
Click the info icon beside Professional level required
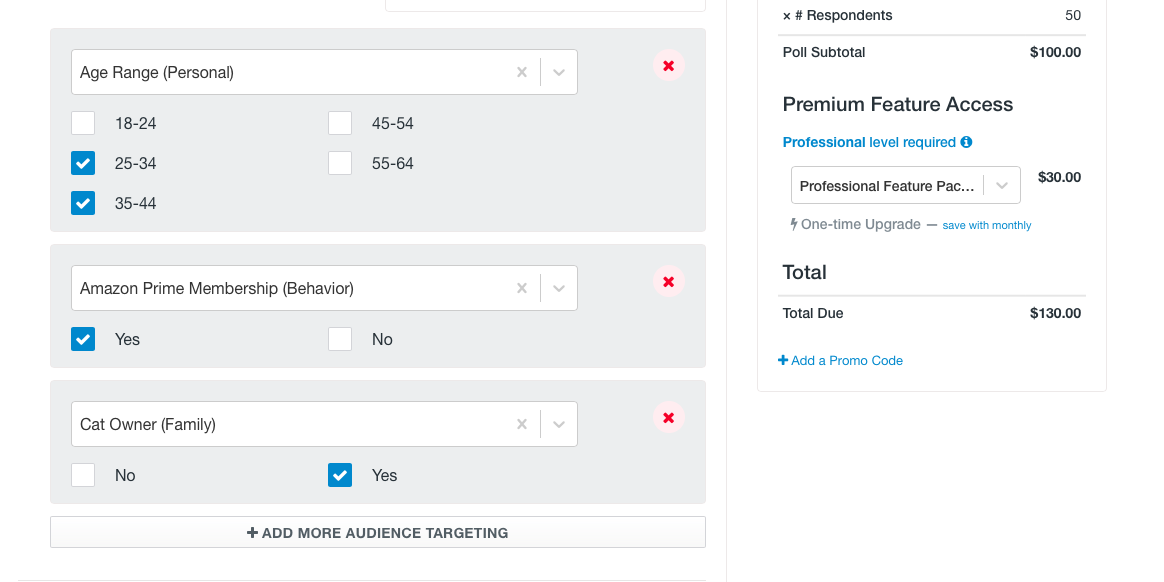tap(966, 142)
